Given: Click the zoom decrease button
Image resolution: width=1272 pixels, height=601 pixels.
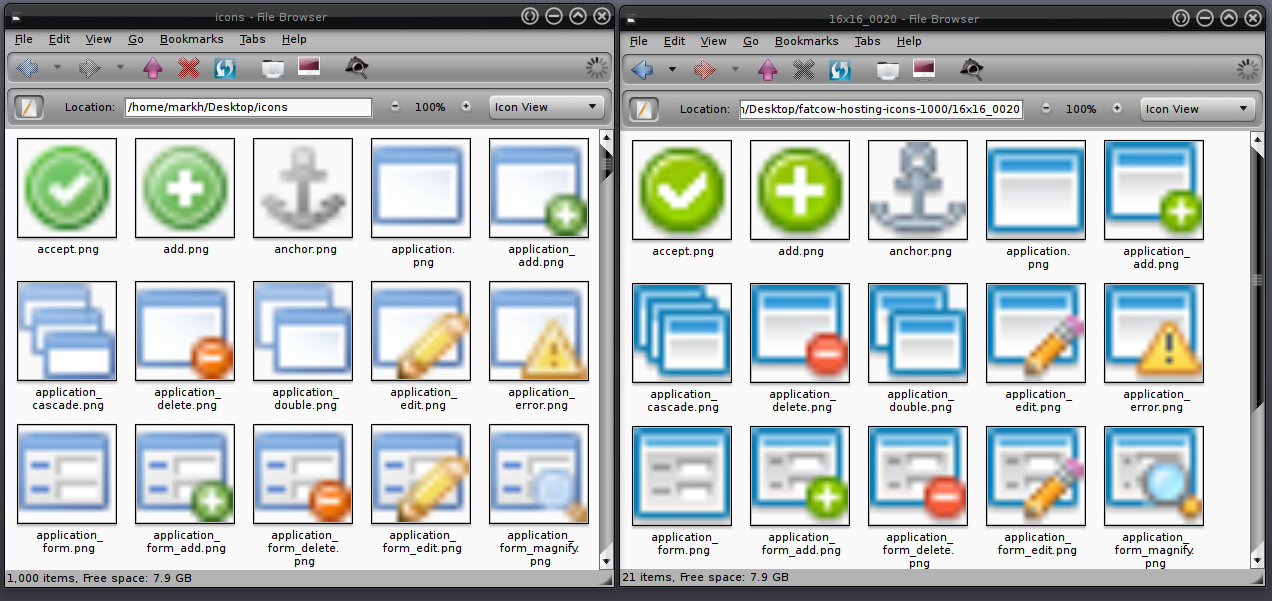Looking at the screenshot, I should click(396, 106).
